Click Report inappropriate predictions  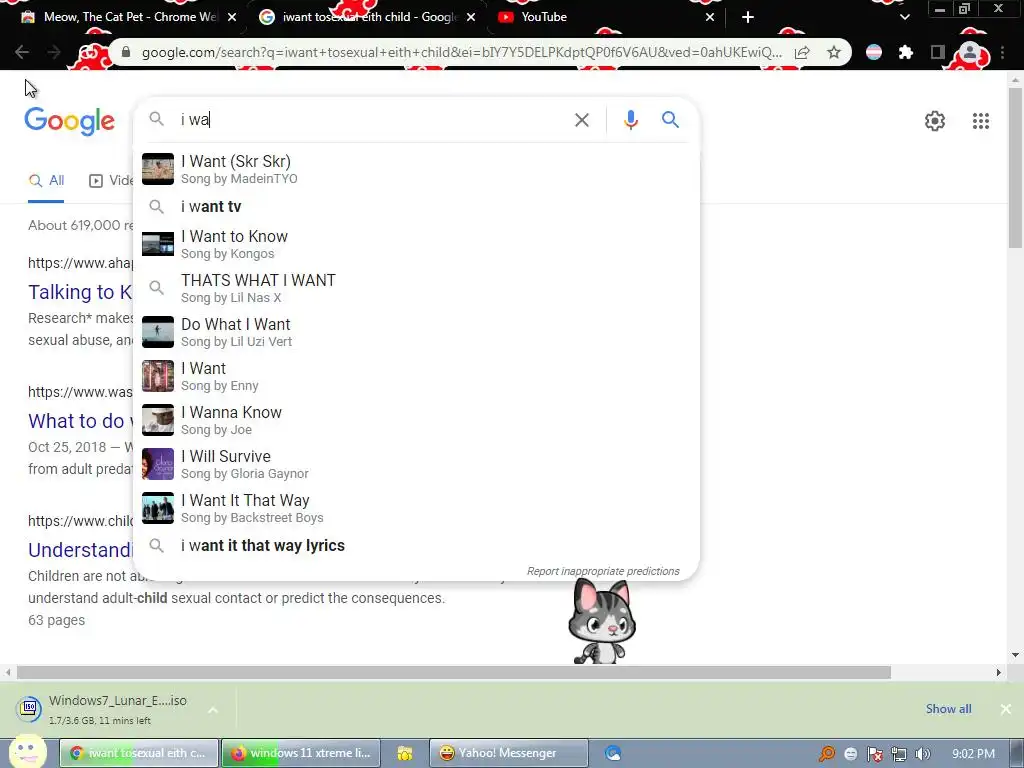click(x=603, y=571)
